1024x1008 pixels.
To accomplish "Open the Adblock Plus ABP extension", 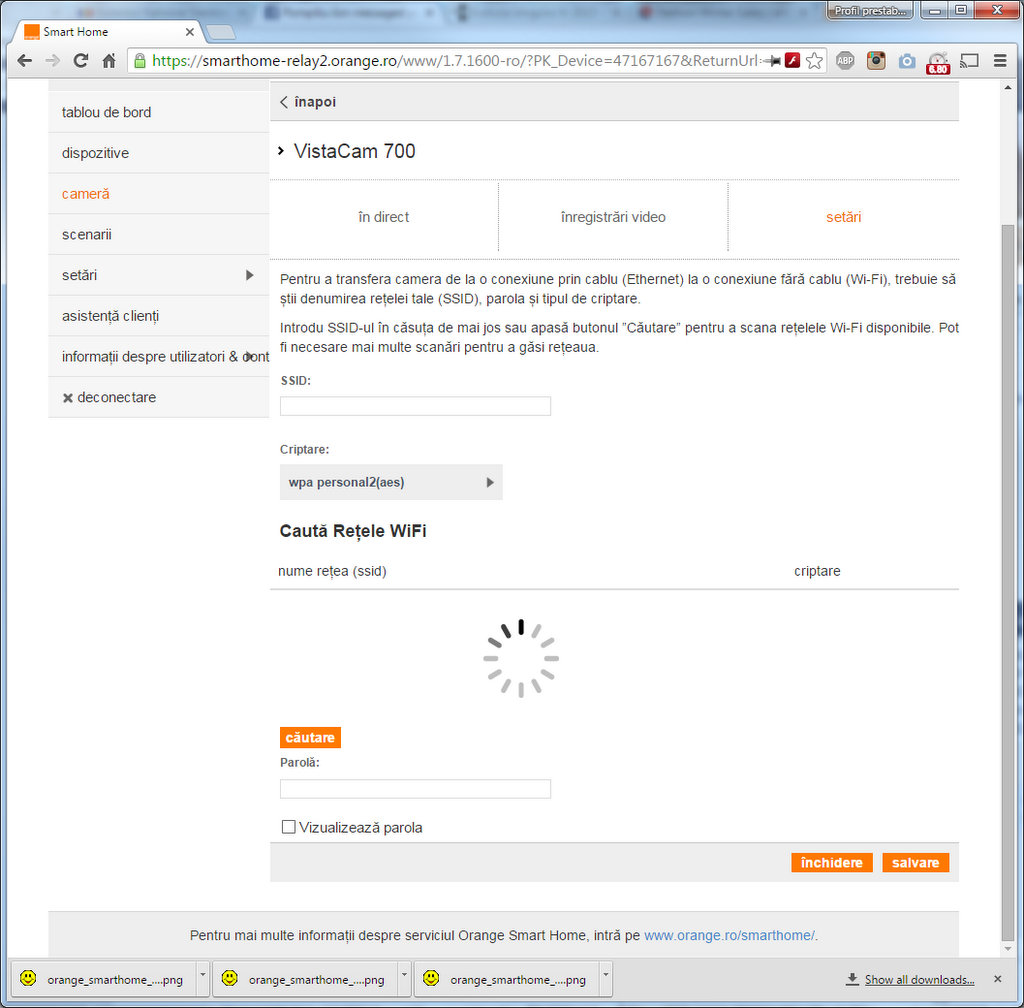I will tap(845, 61).
